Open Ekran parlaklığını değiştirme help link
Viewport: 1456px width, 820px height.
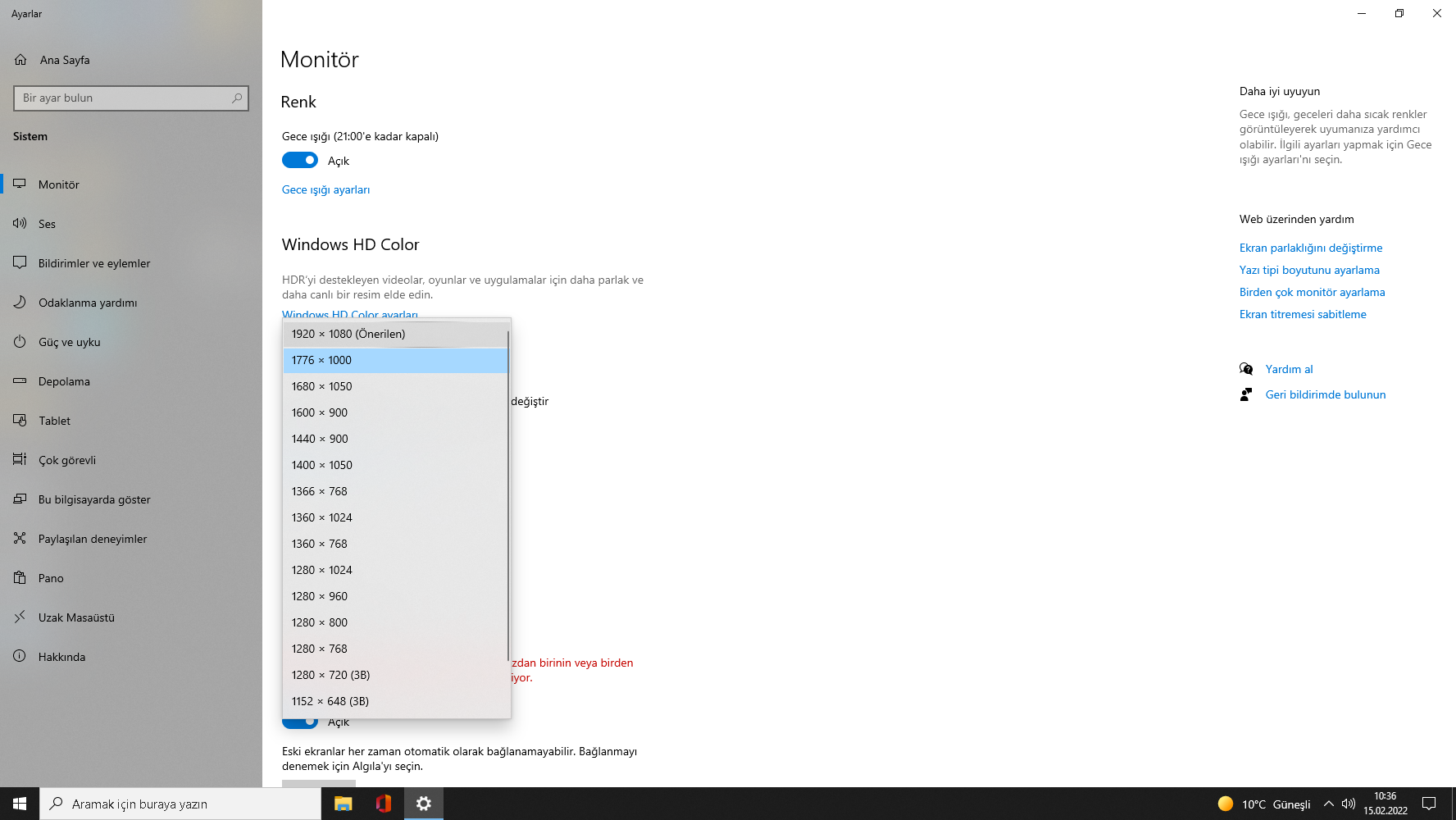tap(1311, 248)
